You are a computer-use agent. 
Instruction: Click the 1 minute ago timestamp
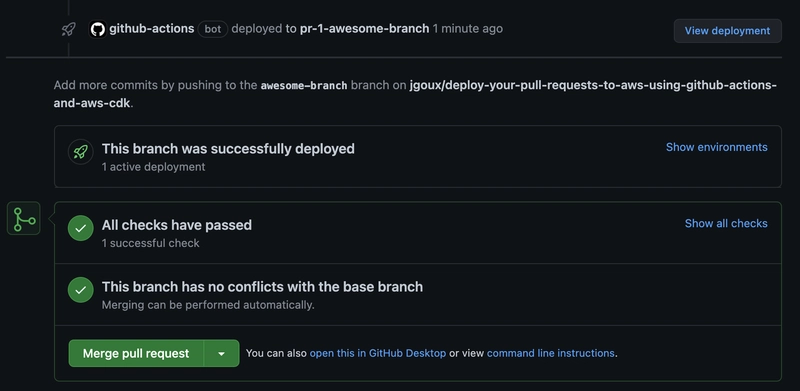point(467,29)
